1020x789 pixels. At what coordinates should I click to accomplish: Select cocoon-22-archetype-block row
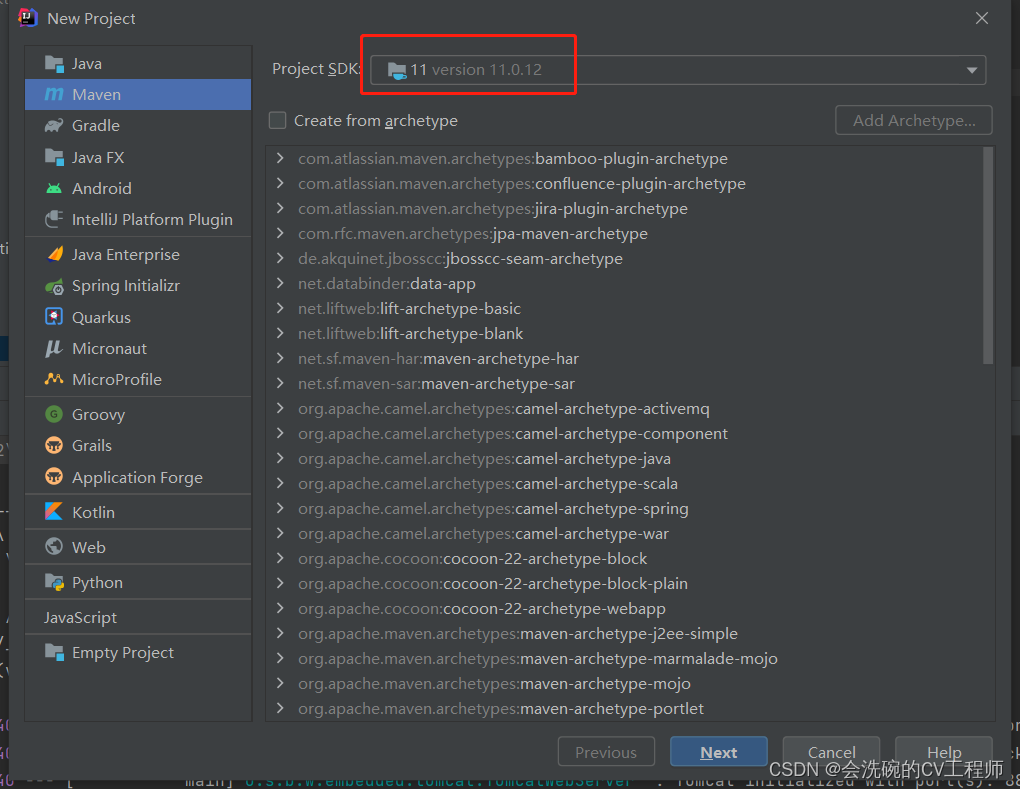(x=624, y=559)
